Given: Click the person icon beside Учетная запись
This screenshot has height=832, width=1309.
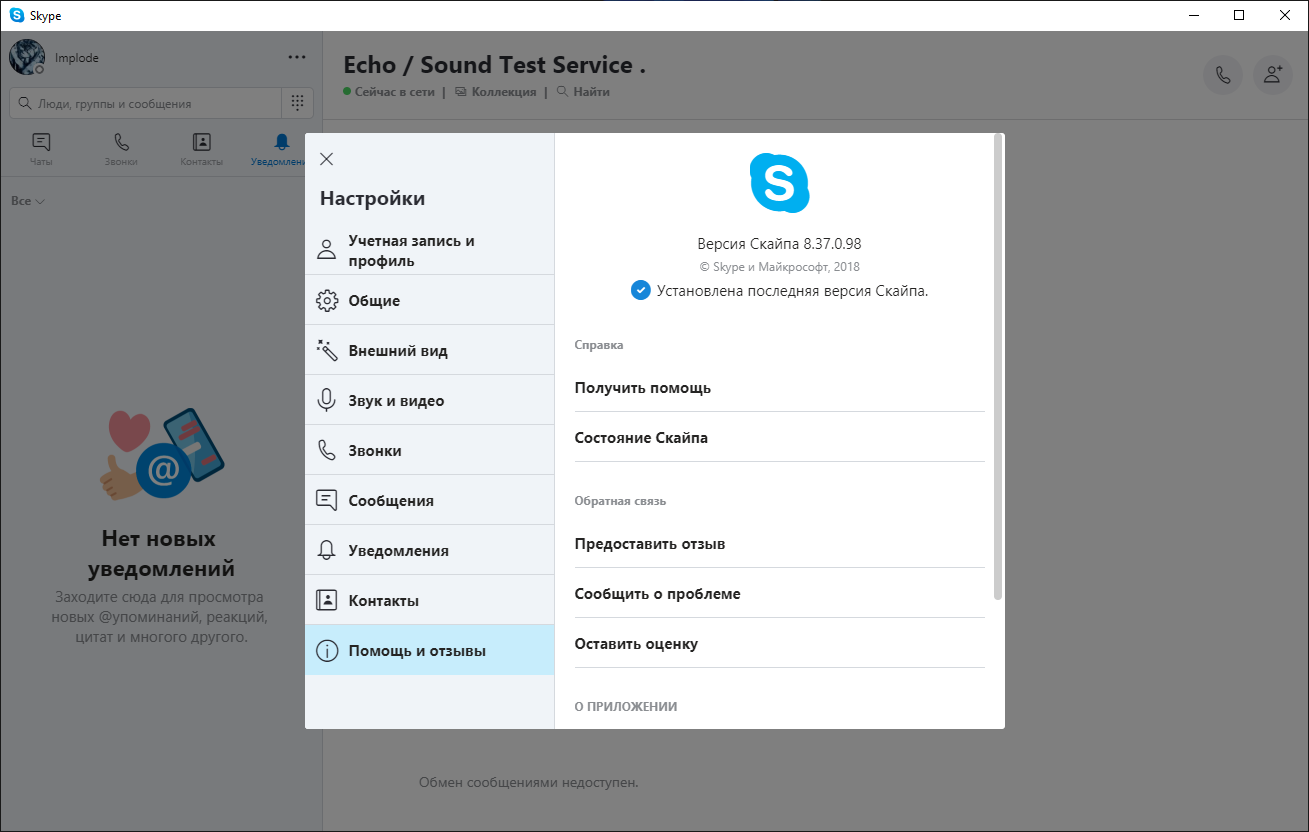Looking at the screenshot, I should coord(326,250).
